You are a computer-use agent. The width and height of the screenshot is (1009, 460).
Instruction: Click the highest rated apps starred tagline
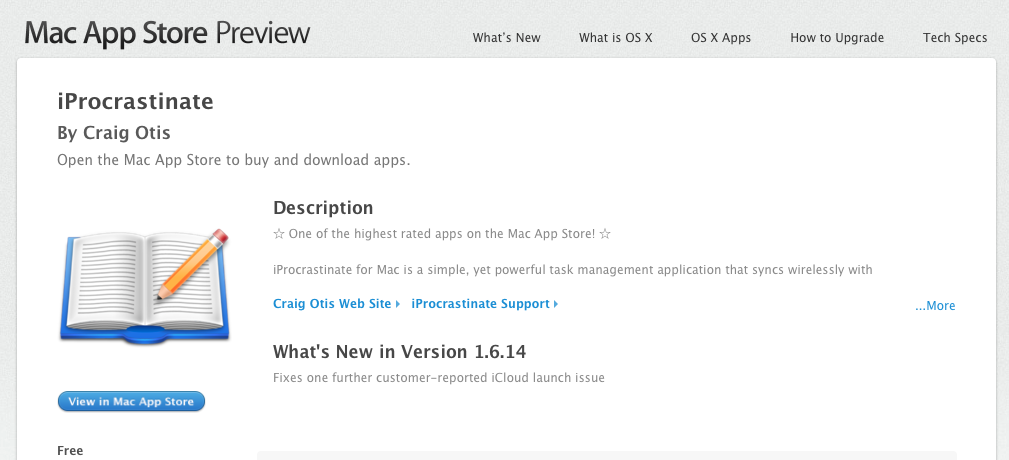tap(441, 235)
